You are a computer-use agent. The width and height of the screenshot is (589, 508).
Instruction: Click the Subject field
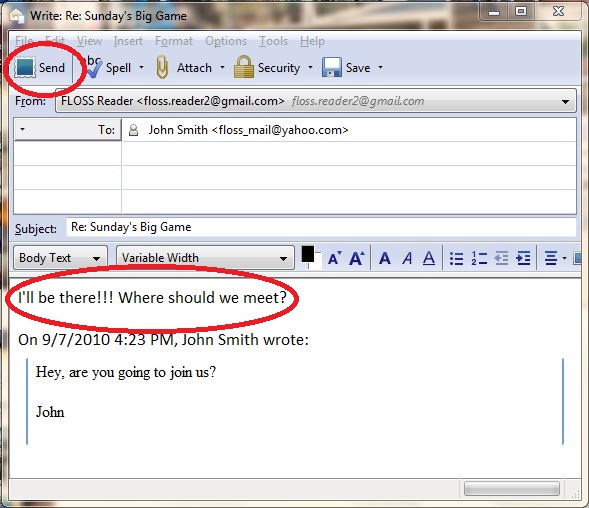321,227
